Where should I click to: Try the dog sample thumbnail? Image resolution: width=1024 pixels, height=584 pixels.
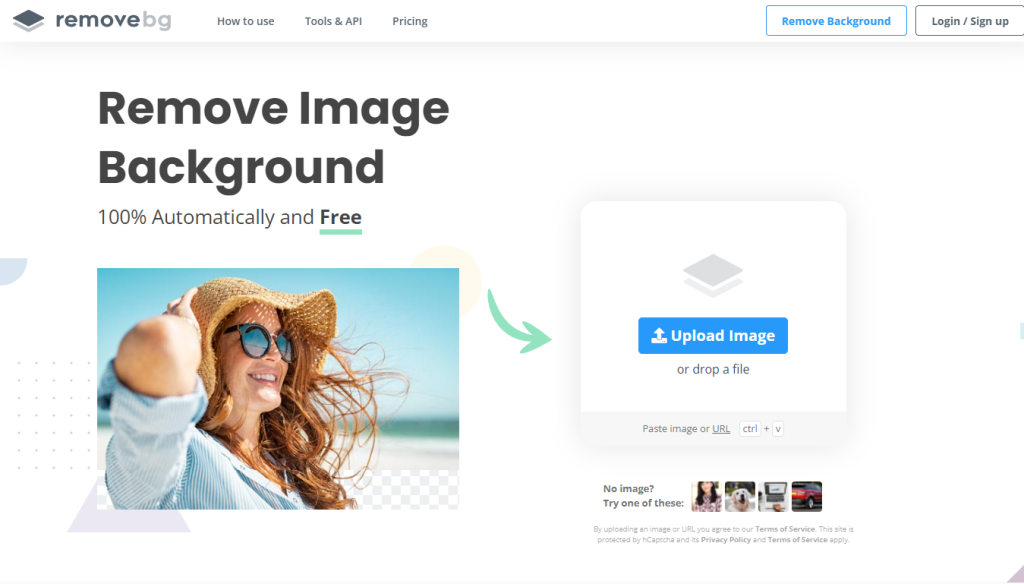[740, 496]
